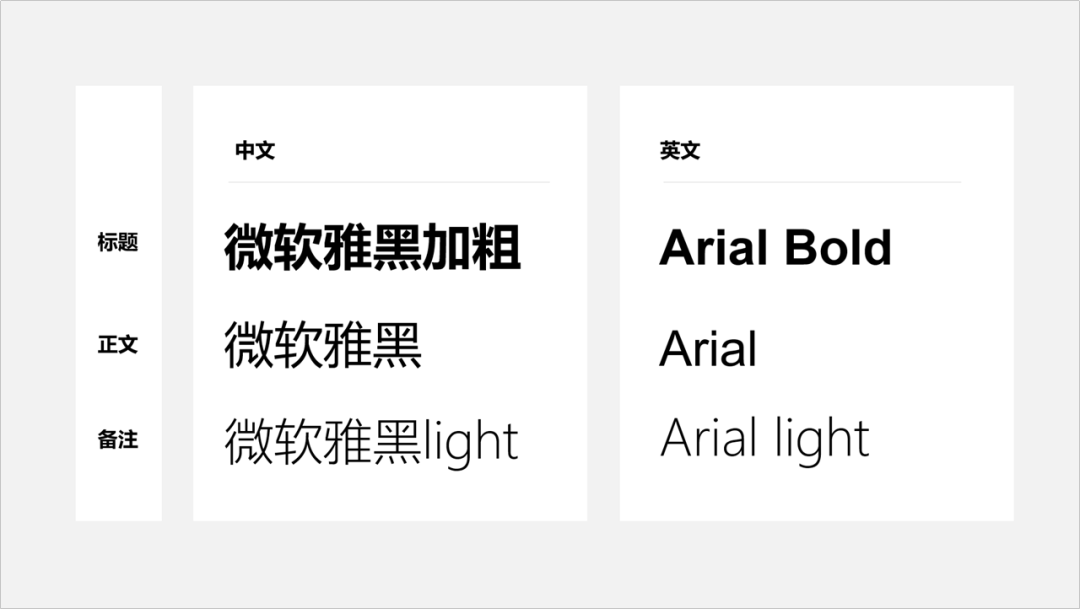Click the word Bold in Arial Bold
The width and height of the screenshot is (1080, 609).
pyautogui.click(x=838, y=247)
